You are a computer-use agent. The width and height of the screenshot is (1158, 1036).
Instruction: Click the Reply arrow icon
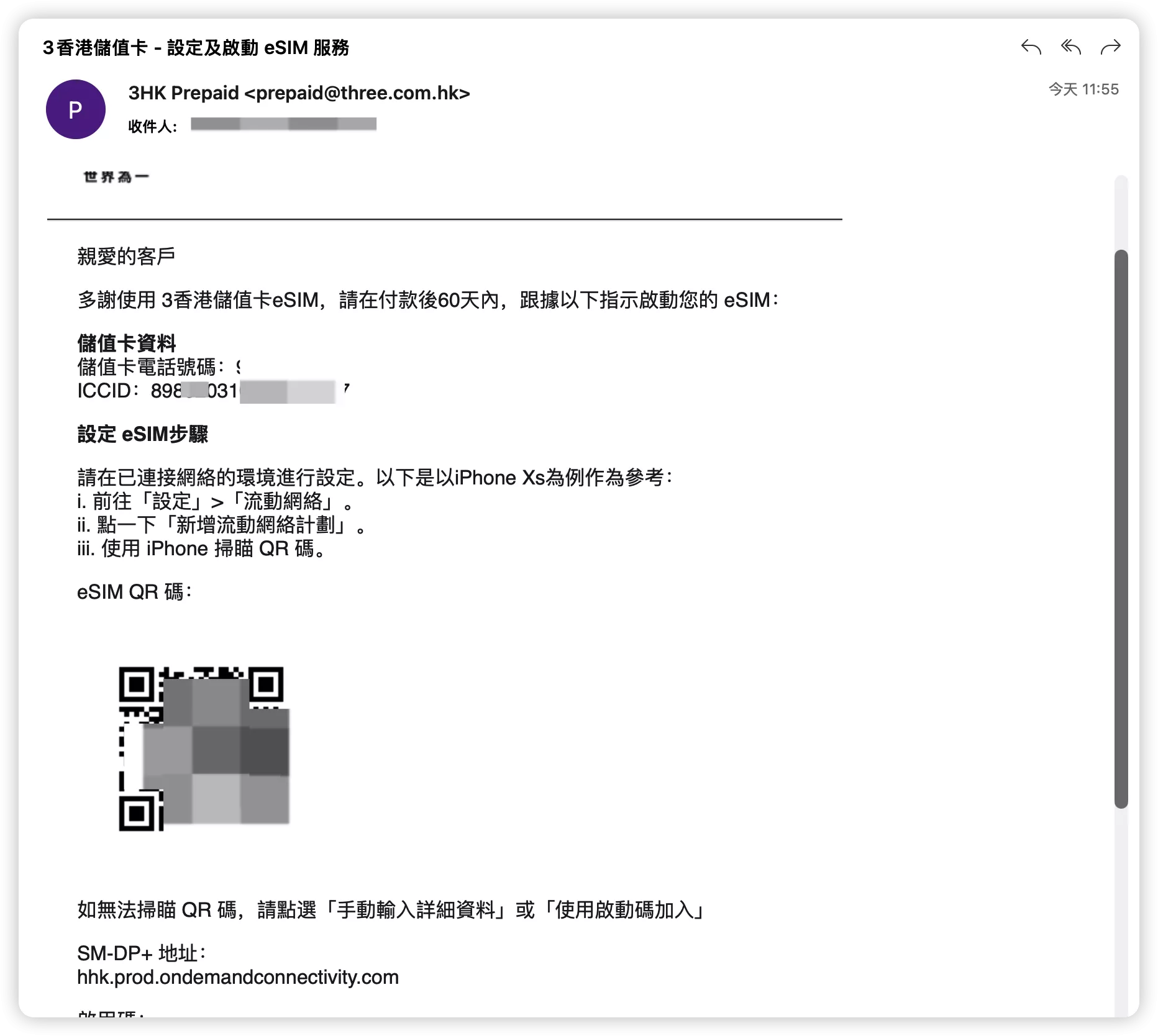(1031, 47)
